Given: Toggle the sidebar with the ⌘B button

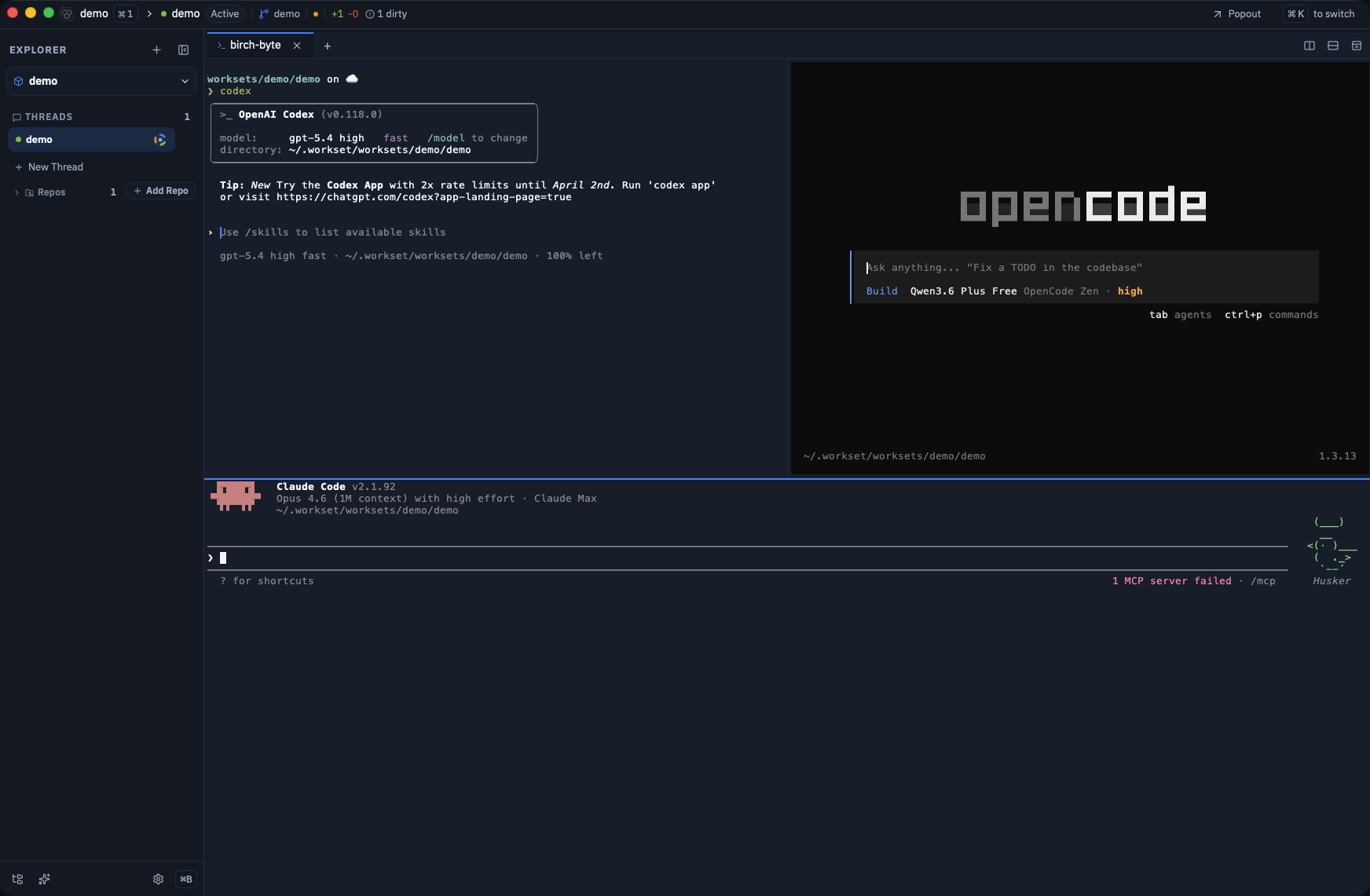Looking at the screenshot, I should (x=185, y=879).
